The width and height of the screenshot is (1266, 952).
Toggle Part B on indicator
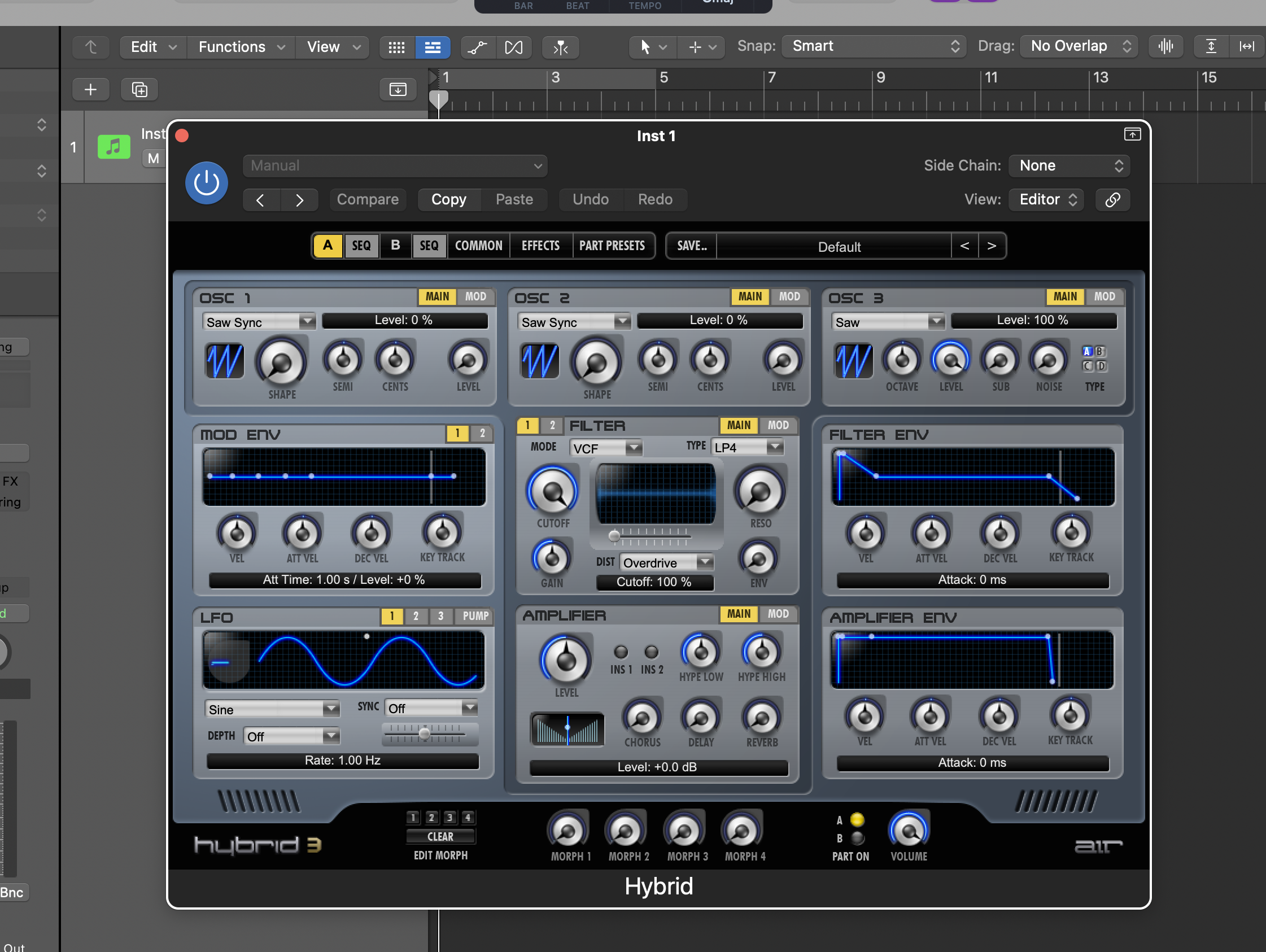pyautogui.click(x=857, y=838)
